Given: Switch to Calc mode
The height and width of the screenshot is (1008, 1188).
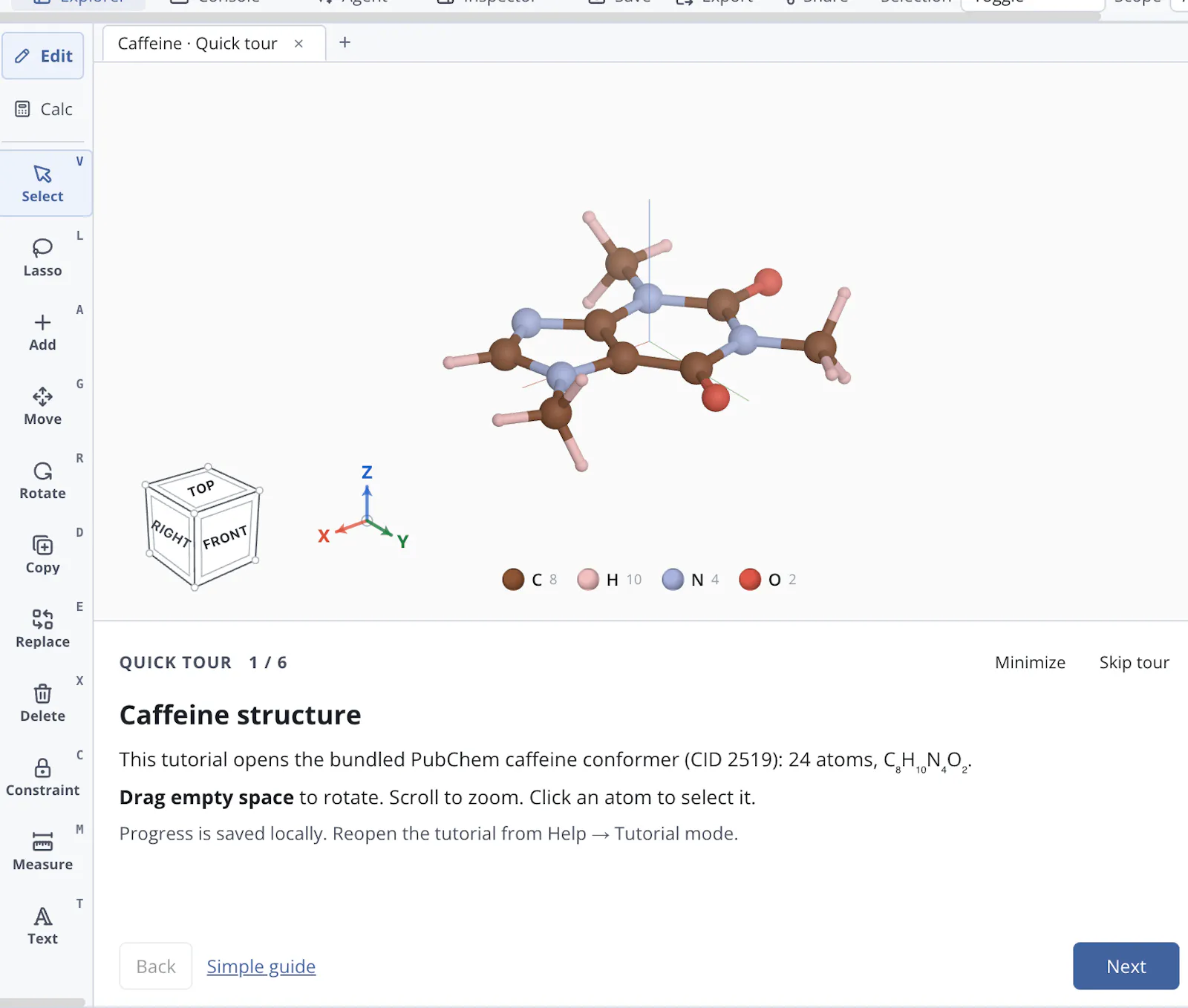Looking at the screenshot, I should [42, 109].
